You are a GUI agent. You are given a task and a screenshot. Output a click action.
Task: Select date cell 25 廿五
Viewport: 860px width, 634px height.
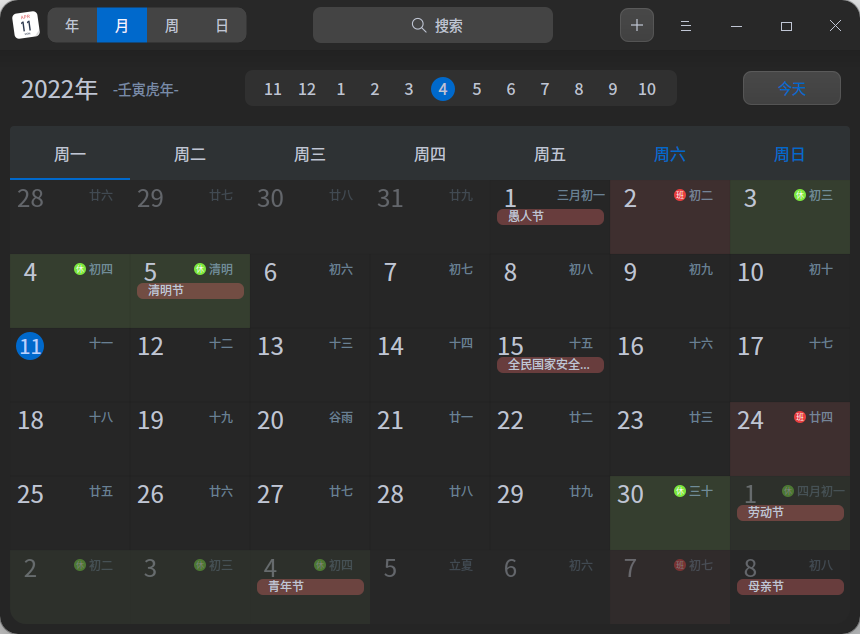70,513
